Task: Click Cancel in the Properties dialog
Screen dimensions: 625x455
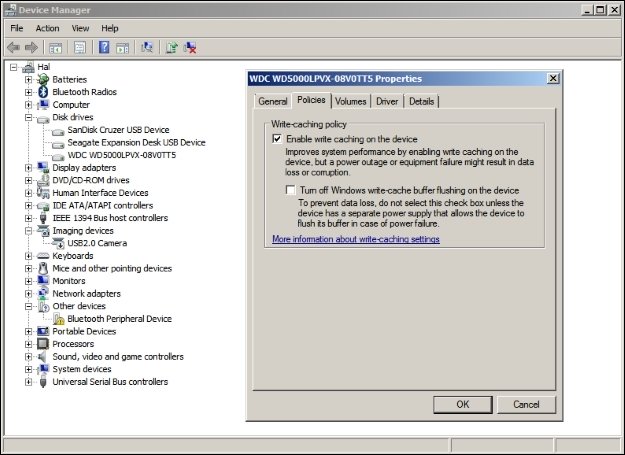Action: pos(526,404)
